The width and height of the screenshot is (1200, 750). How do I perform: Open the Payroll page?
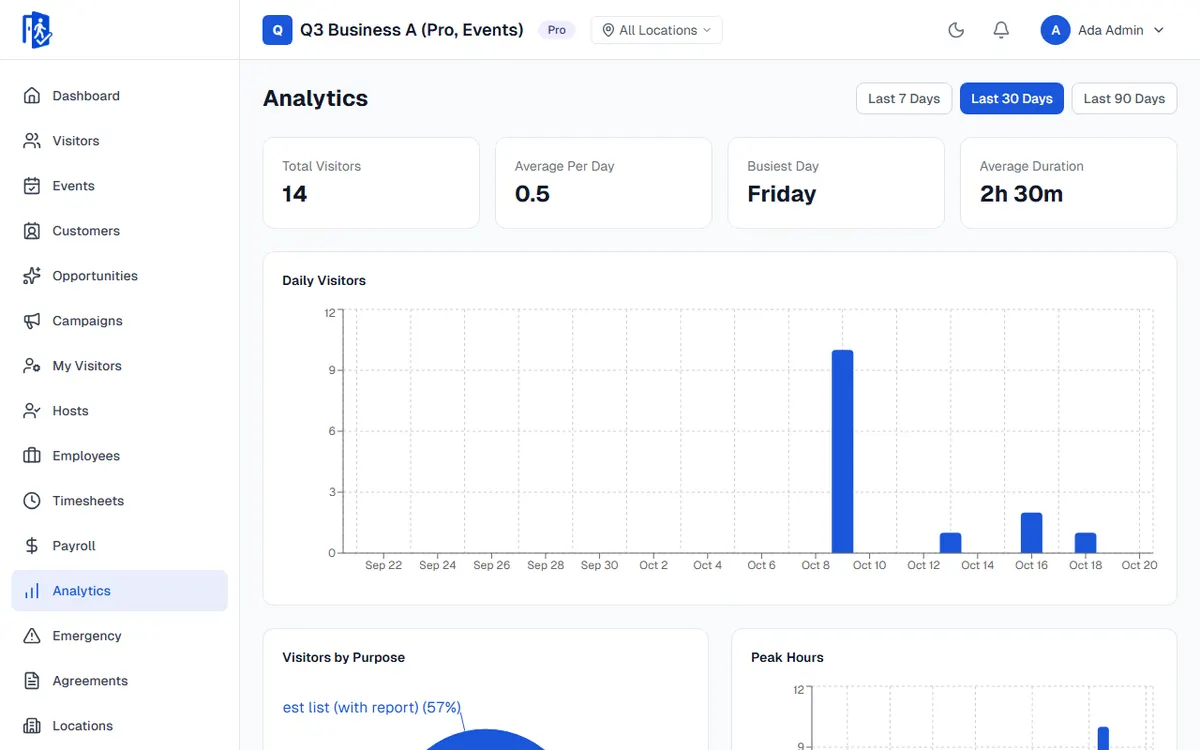(x=120, y=546)
